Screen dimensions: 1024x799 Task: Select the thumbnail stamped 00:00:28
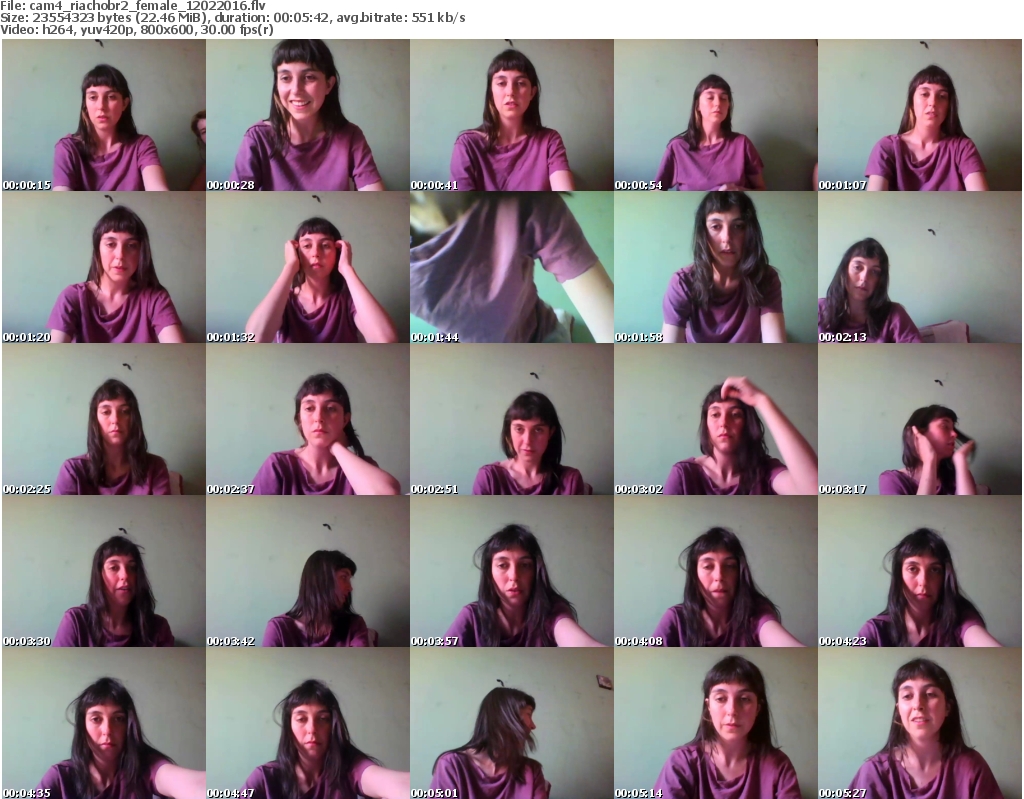[308, 115]
